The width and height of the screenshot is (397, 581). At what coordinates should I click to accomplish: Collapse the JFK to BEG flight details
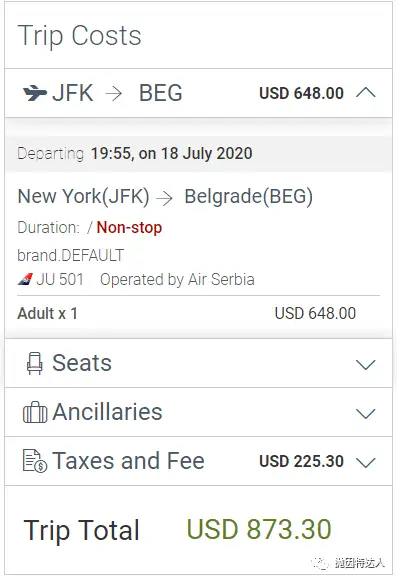coord(366,93)
